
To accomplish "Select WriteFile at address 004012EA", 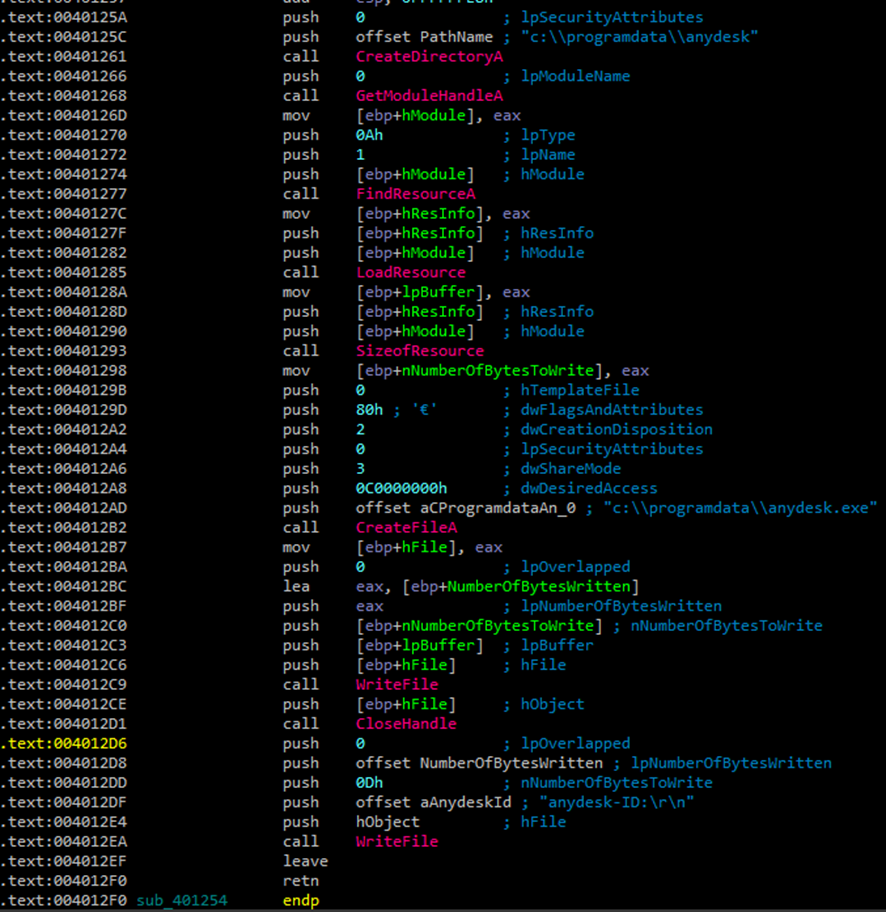I will point(397,842).
